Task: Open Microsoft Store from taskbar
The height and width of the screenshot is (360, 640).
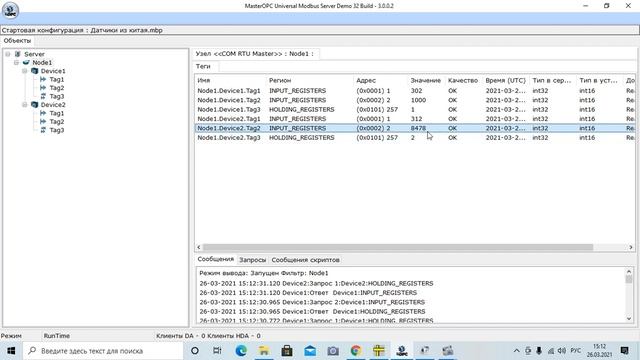Action: point(287,351)
